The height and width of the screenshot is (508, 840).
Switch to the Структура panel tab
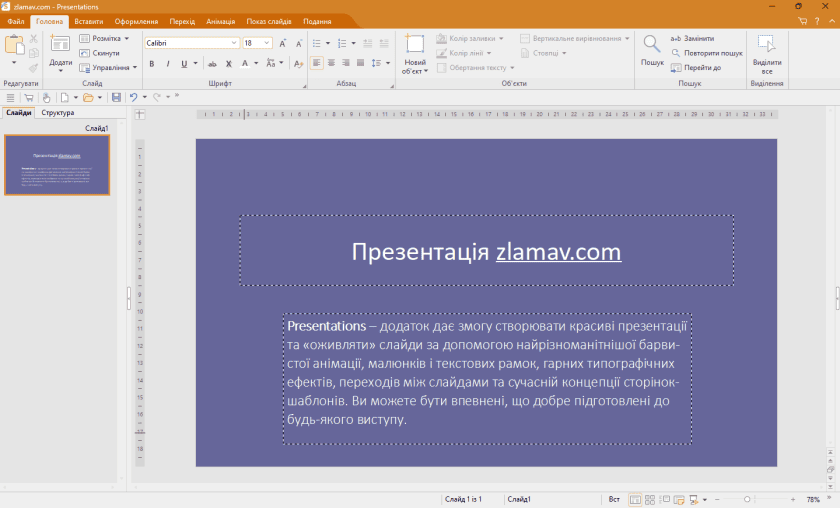pyautogui.click(x=58, y=113)
